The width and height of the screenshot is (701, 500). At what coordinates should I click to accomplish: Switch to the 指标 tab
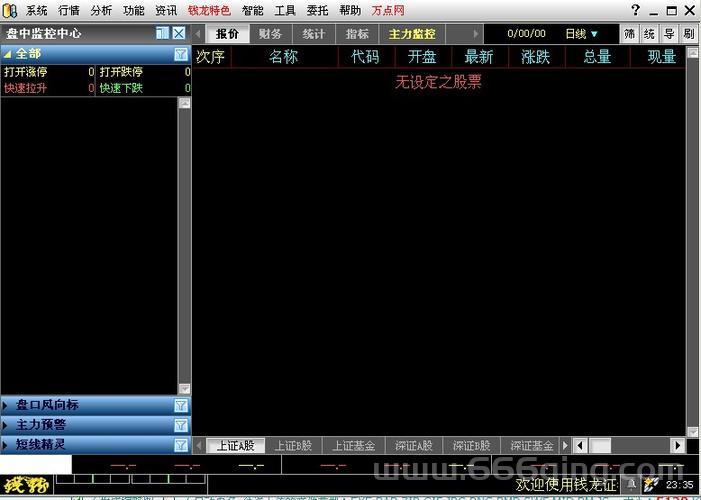coord(357,34)
